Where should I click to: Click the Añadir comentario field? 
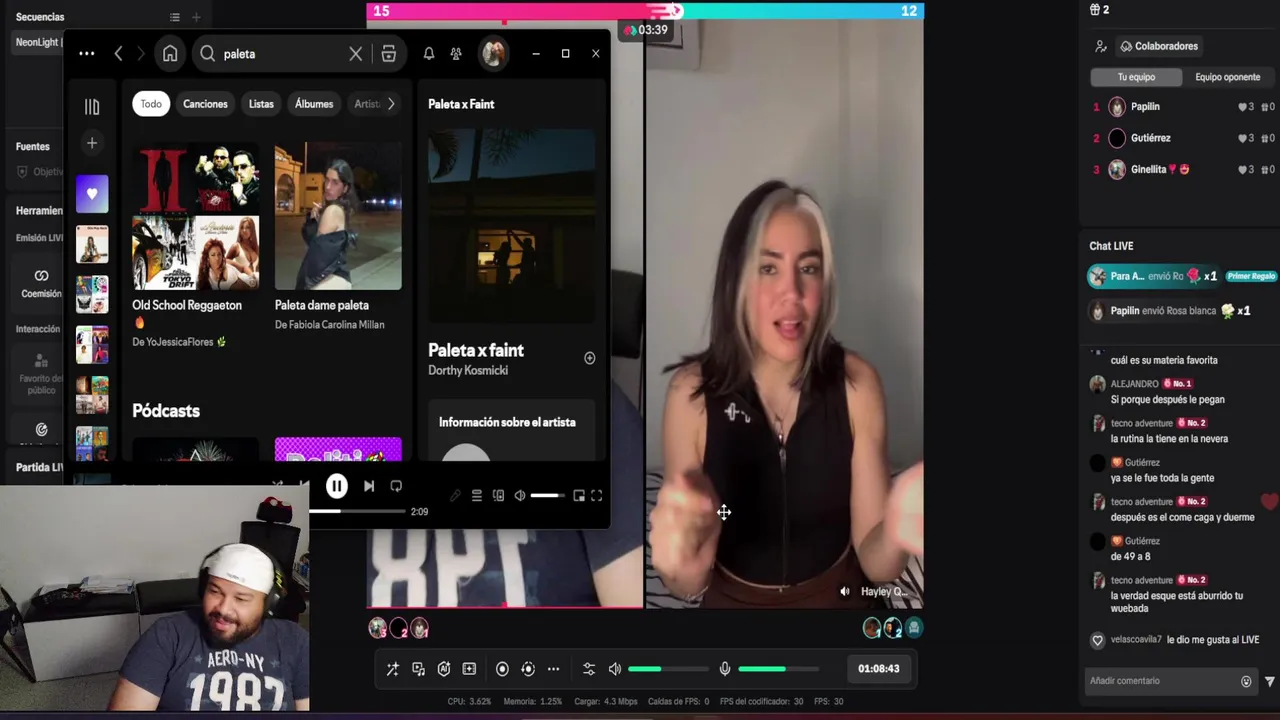(x=1160, y=681)
